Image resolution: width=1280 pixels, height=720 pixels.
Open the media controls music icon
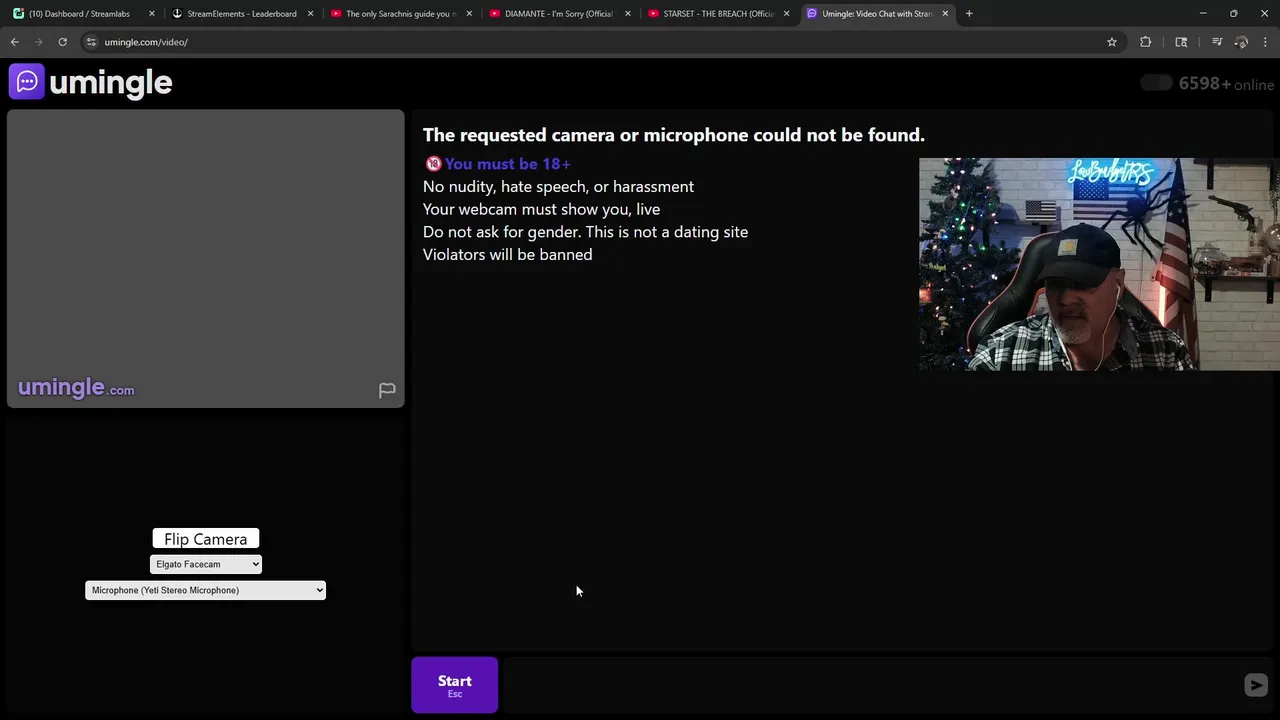(x=1217, y=42)
